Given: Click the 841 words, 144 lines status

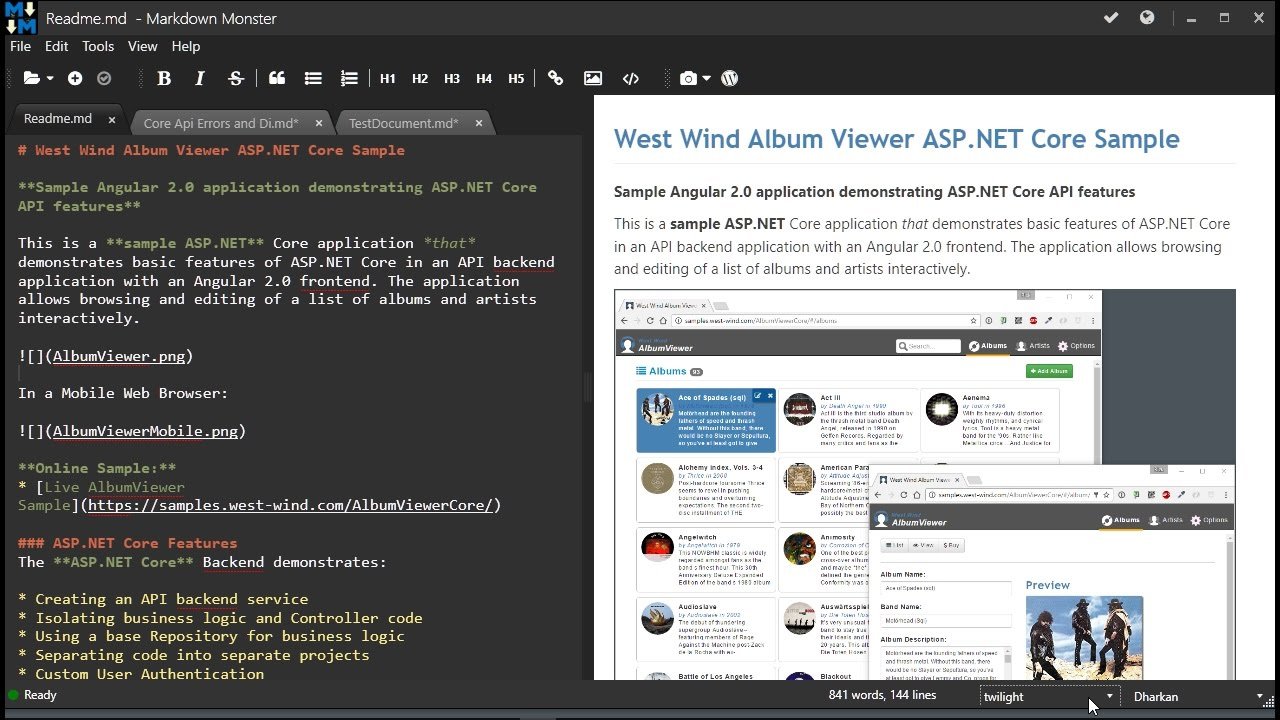Looking at the screenshot, I should coord(882,695).
